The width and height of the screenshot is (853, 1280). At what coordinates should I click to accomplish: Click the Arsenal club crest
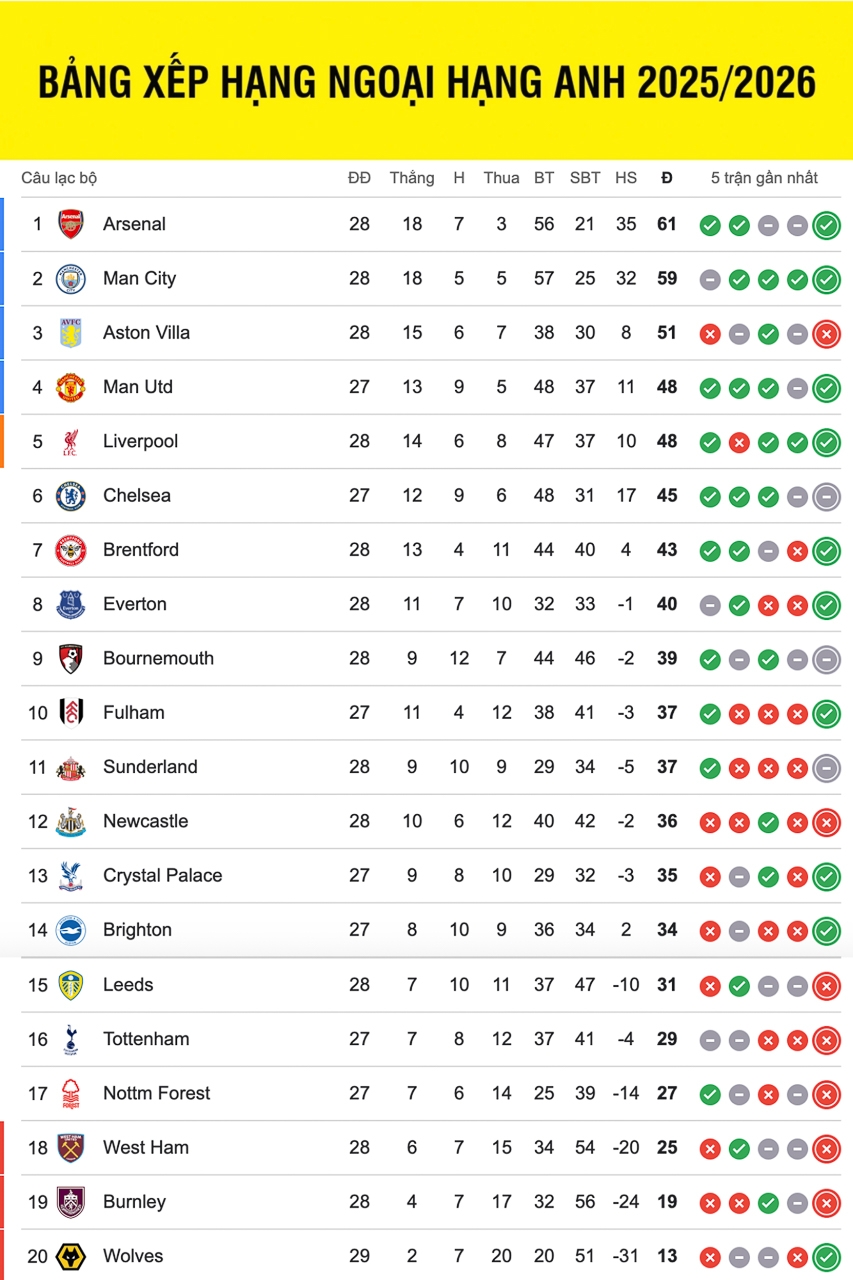tap(71, 224)
